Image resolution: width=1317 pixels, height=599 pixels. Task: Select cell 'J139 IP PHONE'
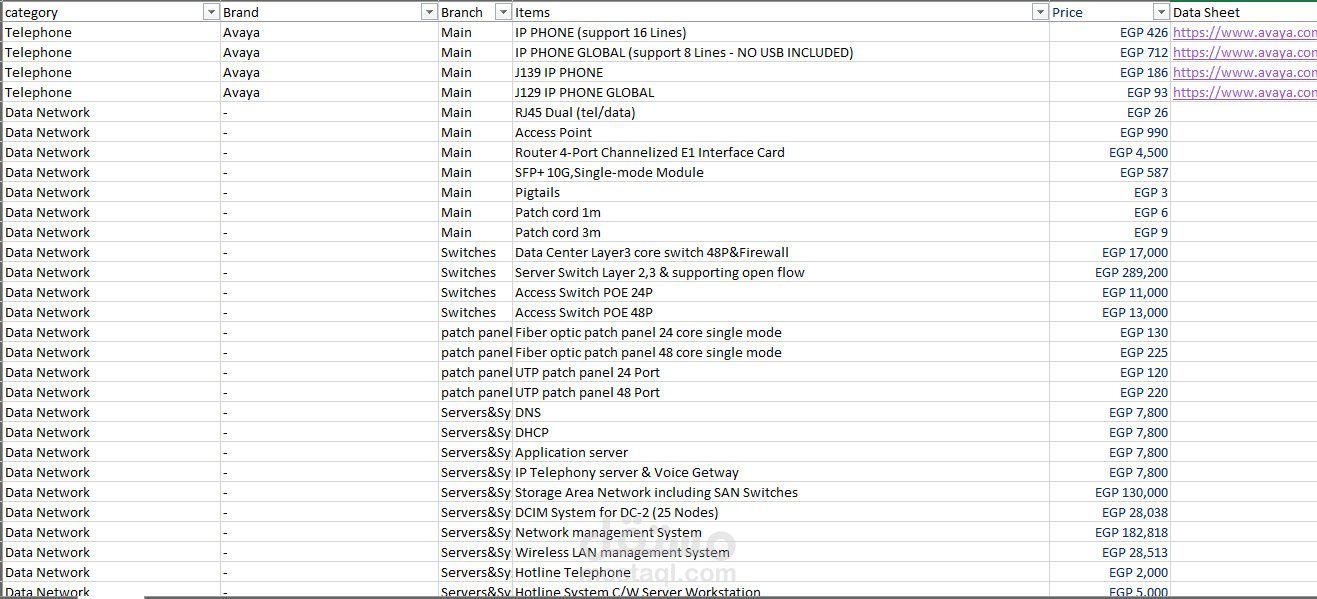pyautogui.click(x=781, y=72)
